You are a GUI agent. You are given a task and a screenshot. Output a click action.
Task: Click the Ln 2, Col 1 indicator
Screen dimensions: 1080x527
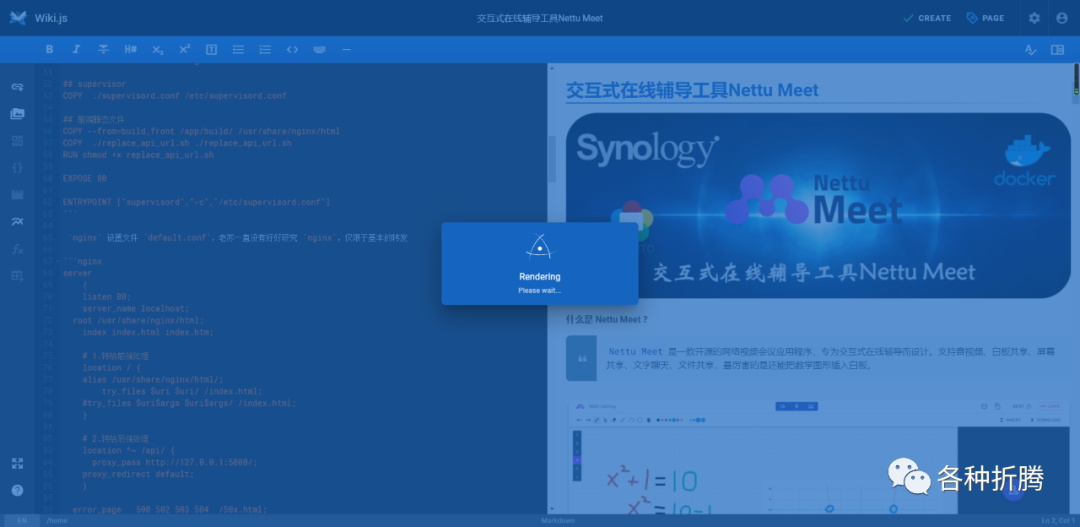point(1058,521)
